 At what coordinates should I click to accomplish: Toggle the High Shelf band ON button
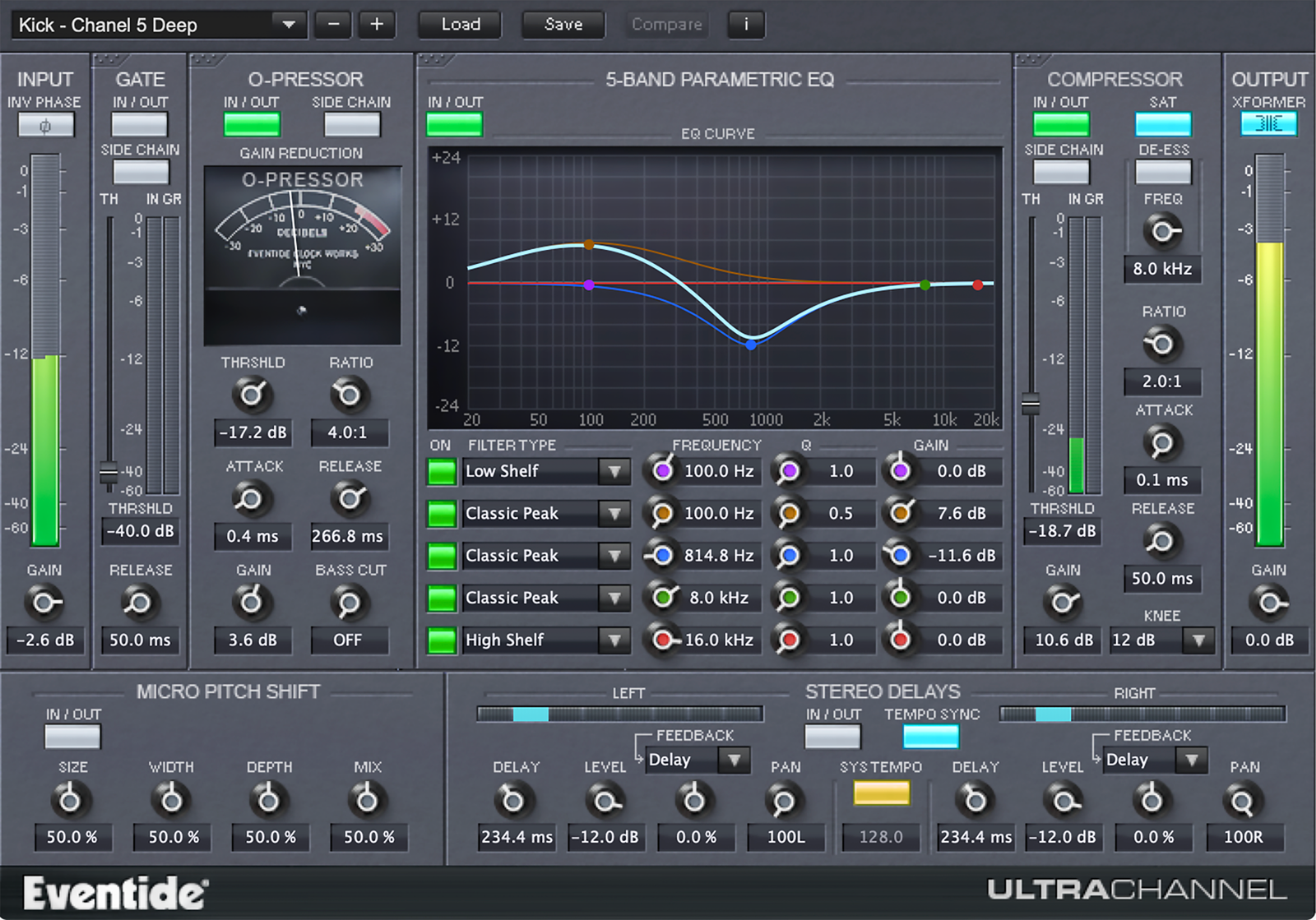442,640
